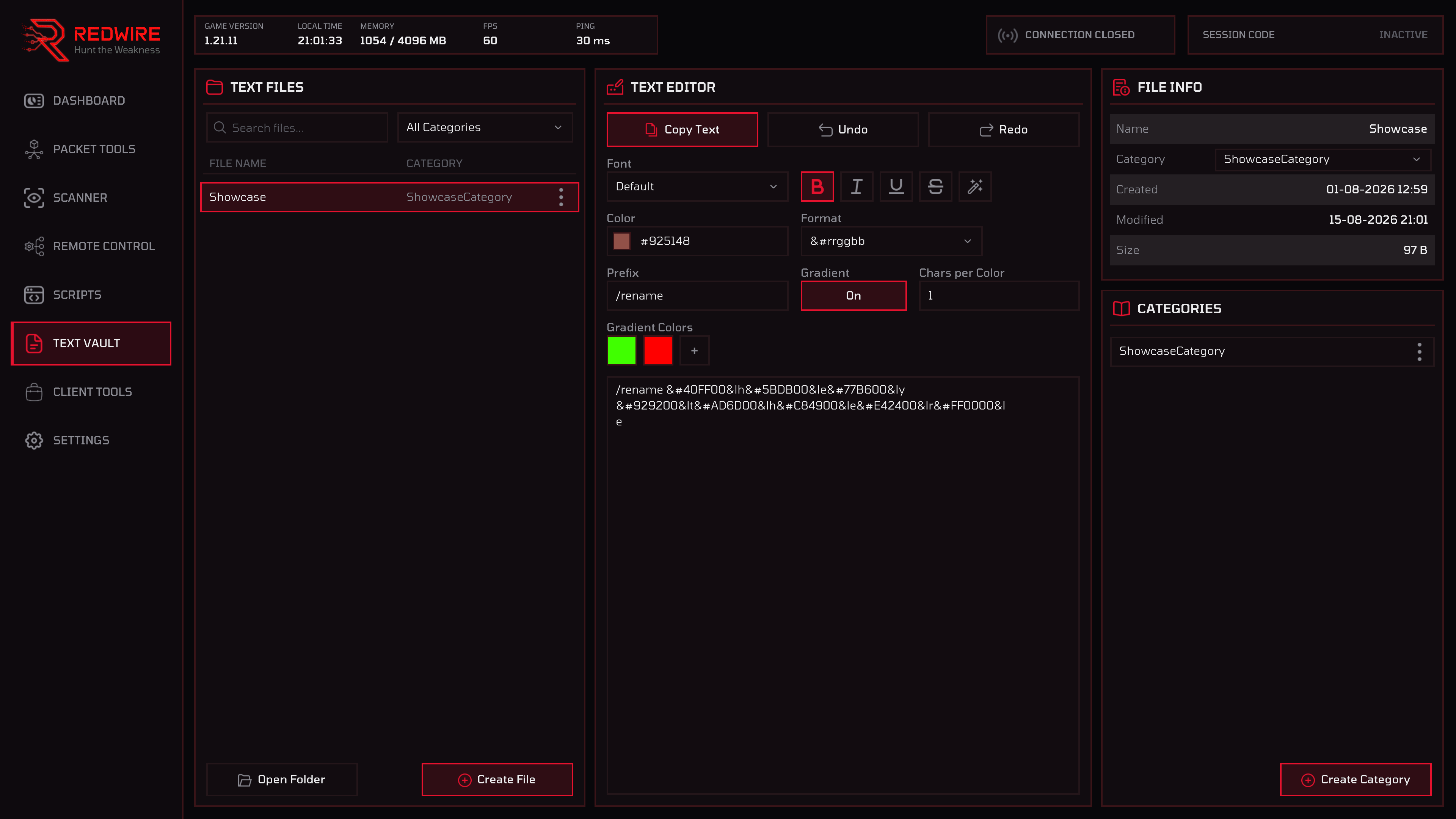Toggle Underline formatting
This screenshot has width=1456, height=819.
896,187
